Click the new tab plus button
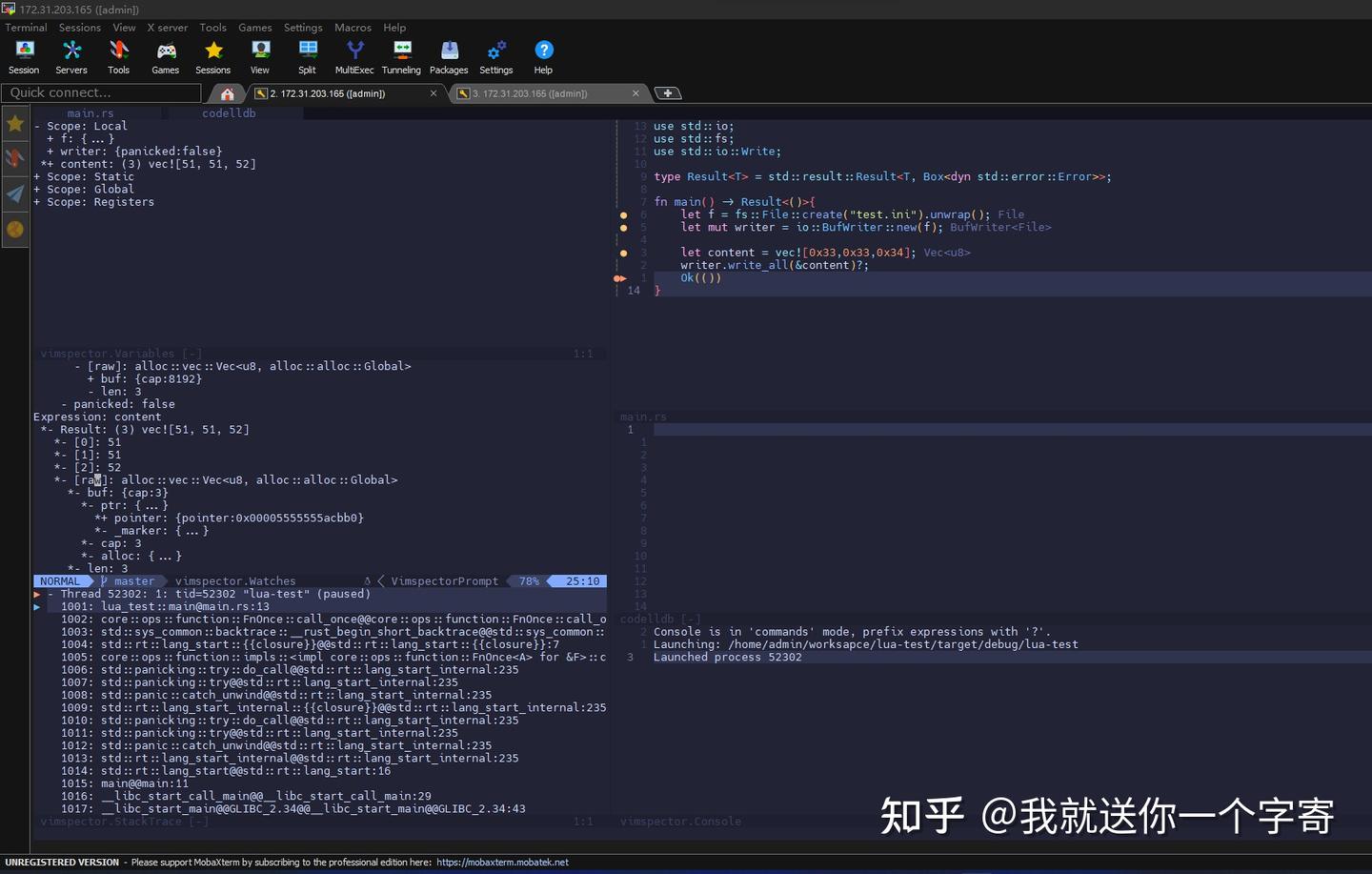The image size is (1372, 874). coord(668,92)
